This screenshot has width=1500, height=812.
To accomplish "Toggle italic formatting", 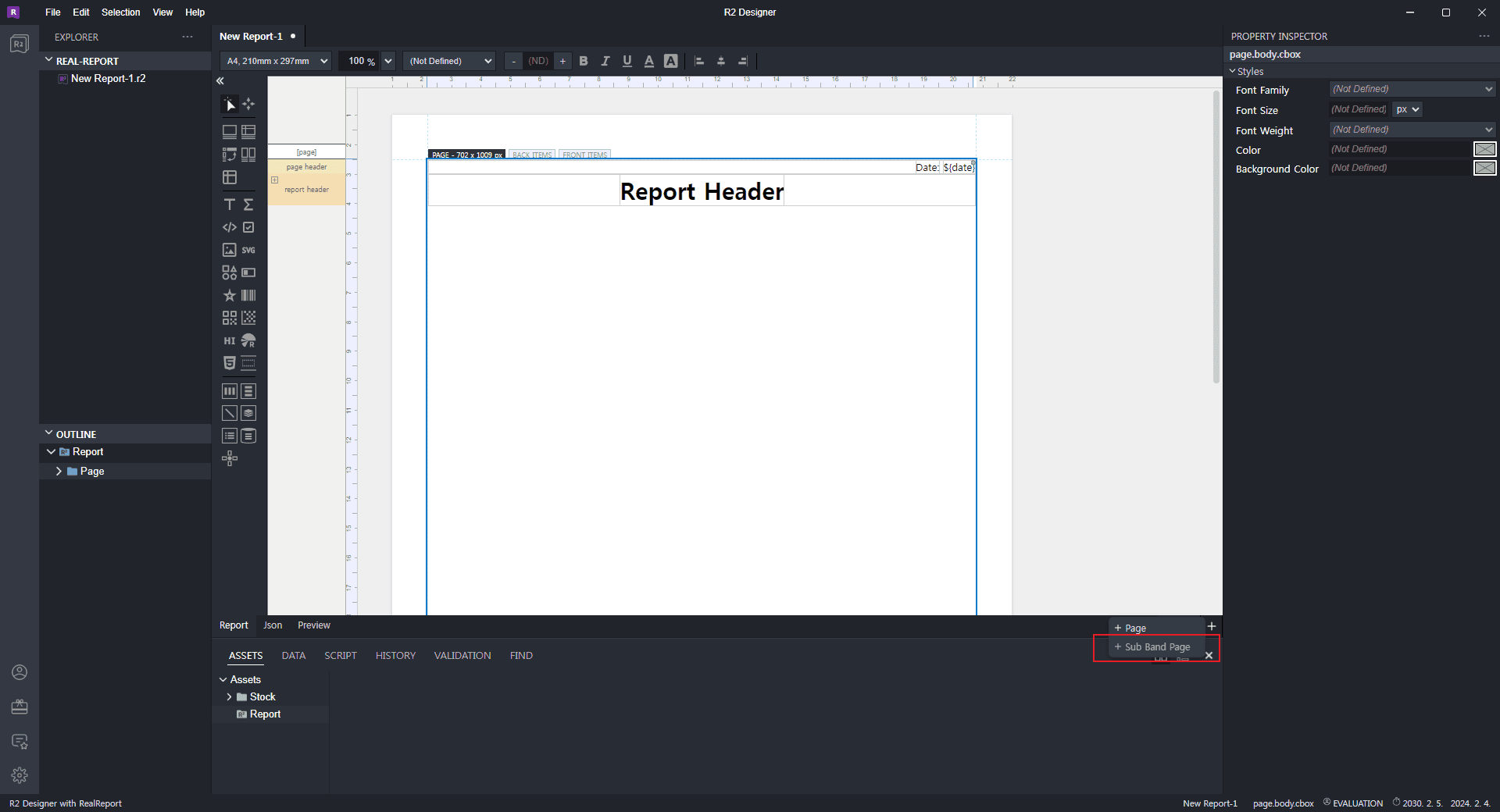I will click(x=605, y=61).
